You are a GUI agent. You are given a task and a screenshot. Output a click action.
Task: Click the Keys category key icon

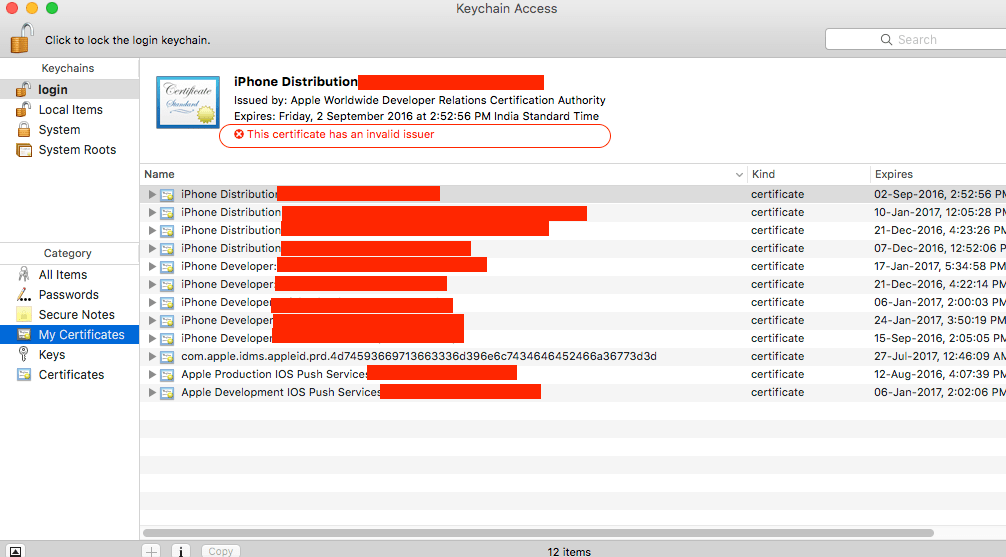[x=24, y=354]
